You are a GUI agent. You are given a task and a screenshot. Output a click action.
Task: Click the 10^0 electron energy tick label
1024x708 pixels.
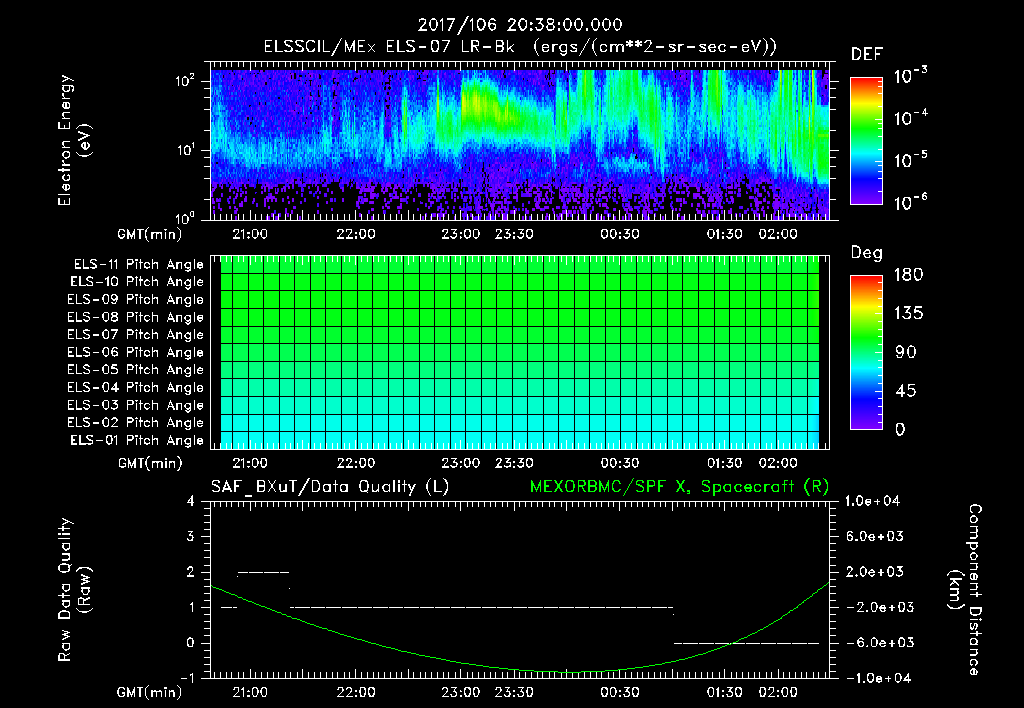coord(186,217)
